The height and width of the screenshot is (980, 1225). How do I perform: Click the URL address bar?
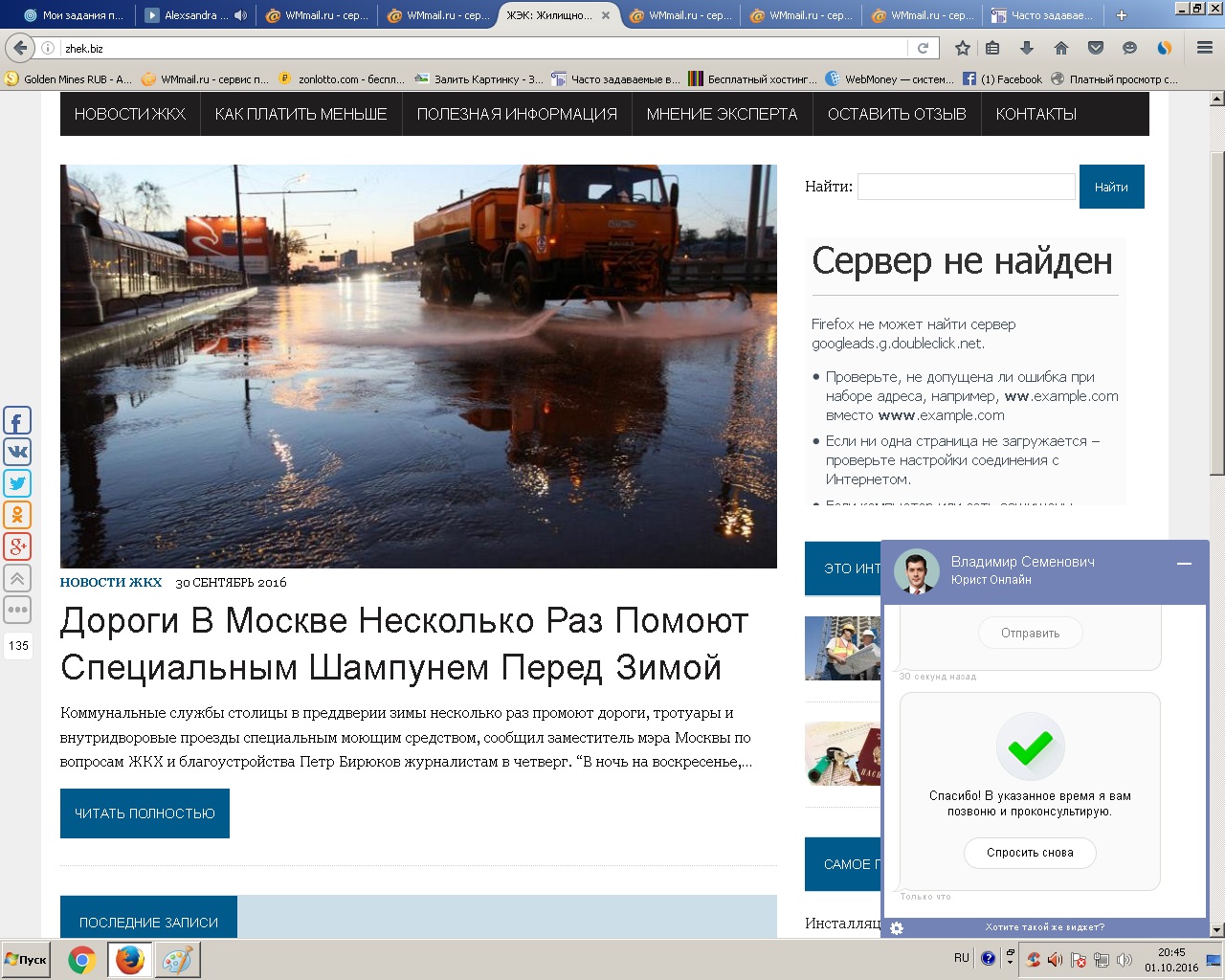point(483,48)
